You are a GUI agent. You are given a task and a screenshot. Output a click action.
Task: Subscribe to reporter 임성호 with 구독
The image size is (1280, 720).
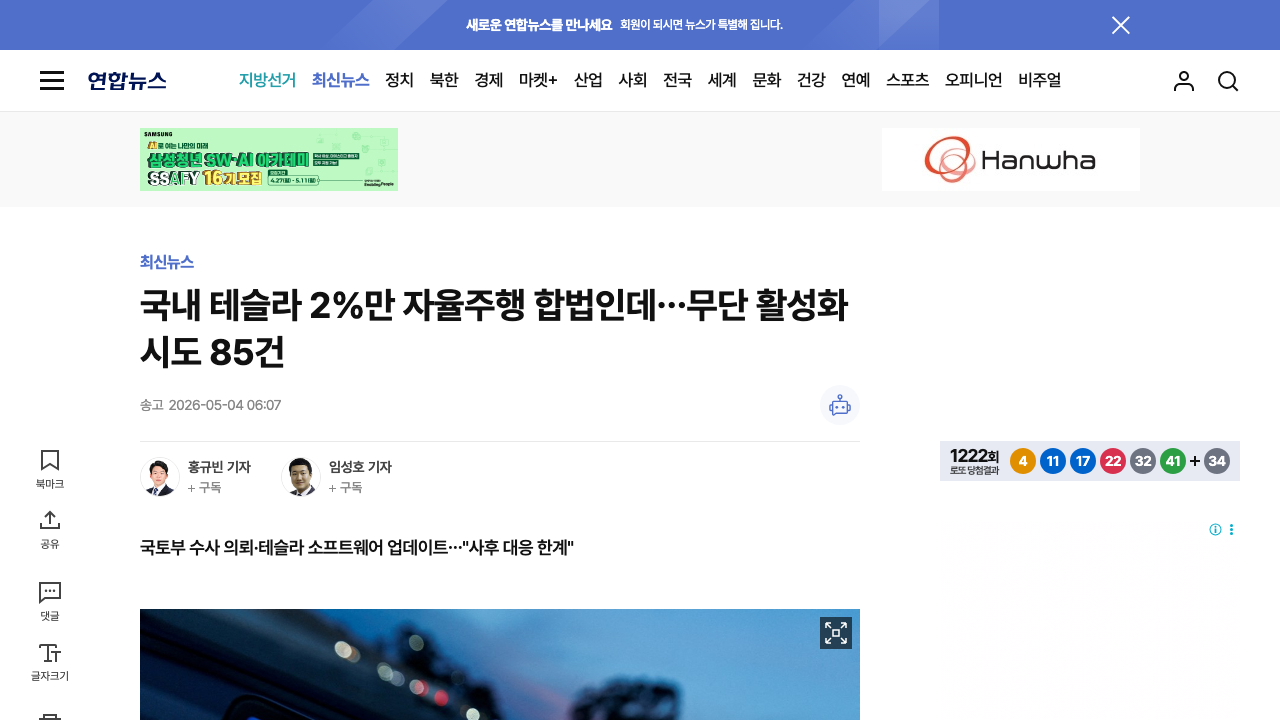345,488
